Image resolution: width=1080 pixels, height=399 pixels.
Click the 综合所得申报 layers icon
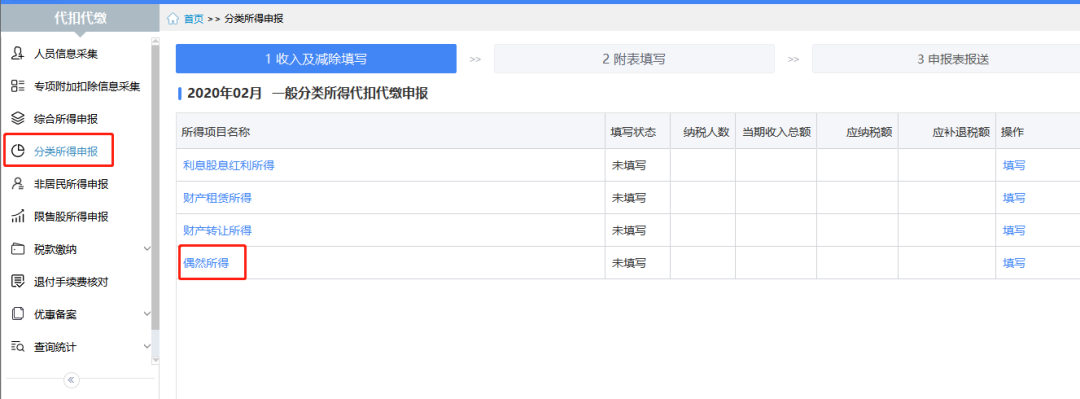click(19, 119)
